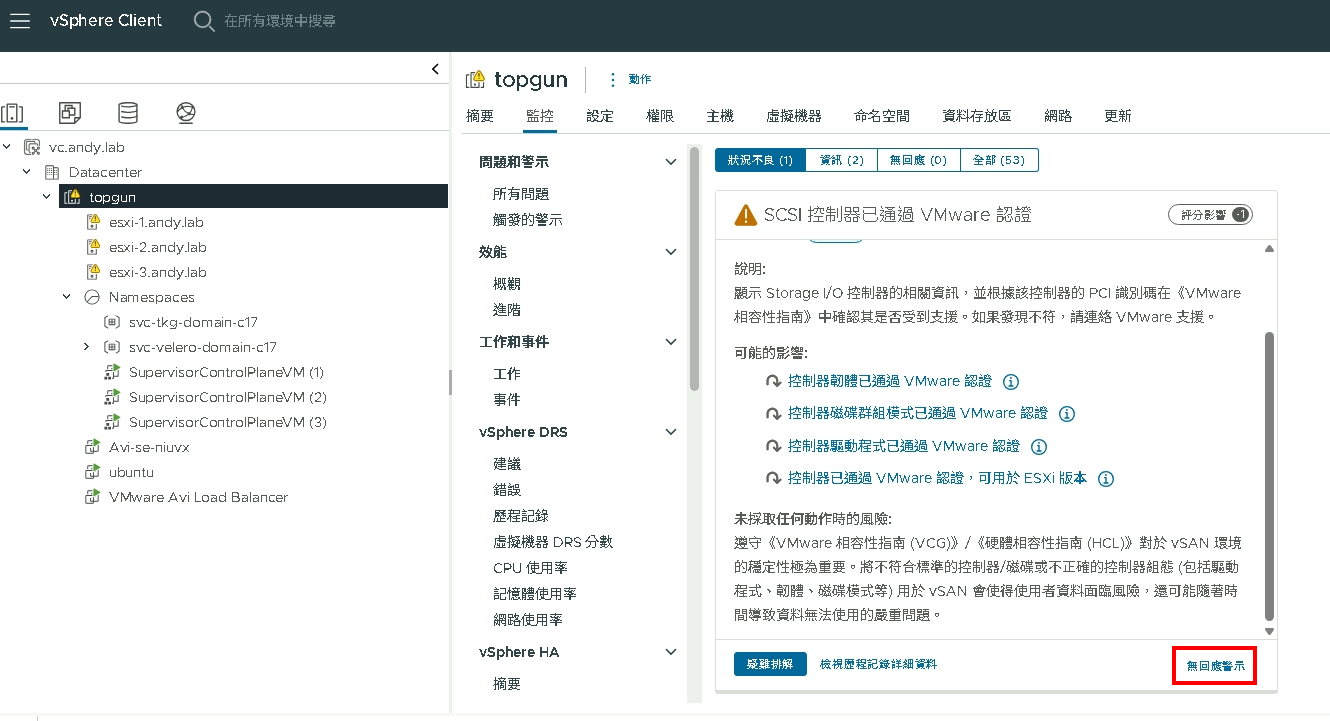
Task: Collapse the 工作和事件 section
Action: [x=671, y=342]
